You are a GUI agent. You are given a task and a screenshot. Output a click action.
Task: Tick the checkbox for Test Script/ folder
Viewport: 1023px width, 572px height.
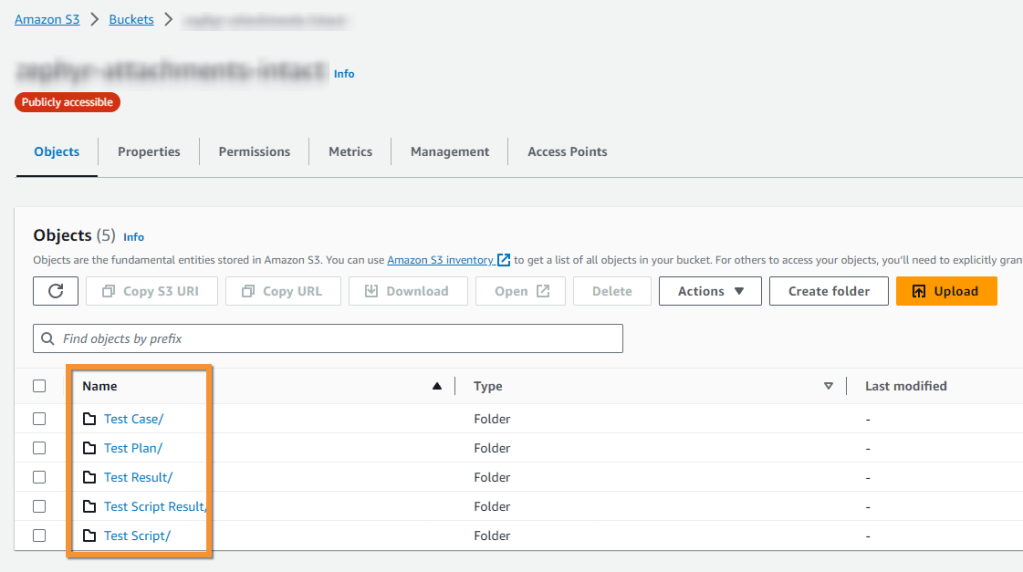pos(39,536)
